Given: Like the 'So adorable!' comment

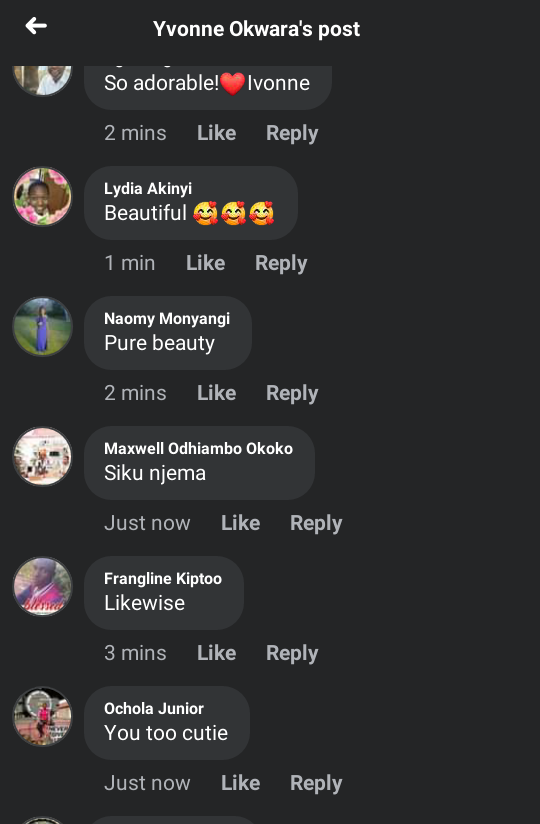Looking at the screenshot, I should tap(216, 133).
